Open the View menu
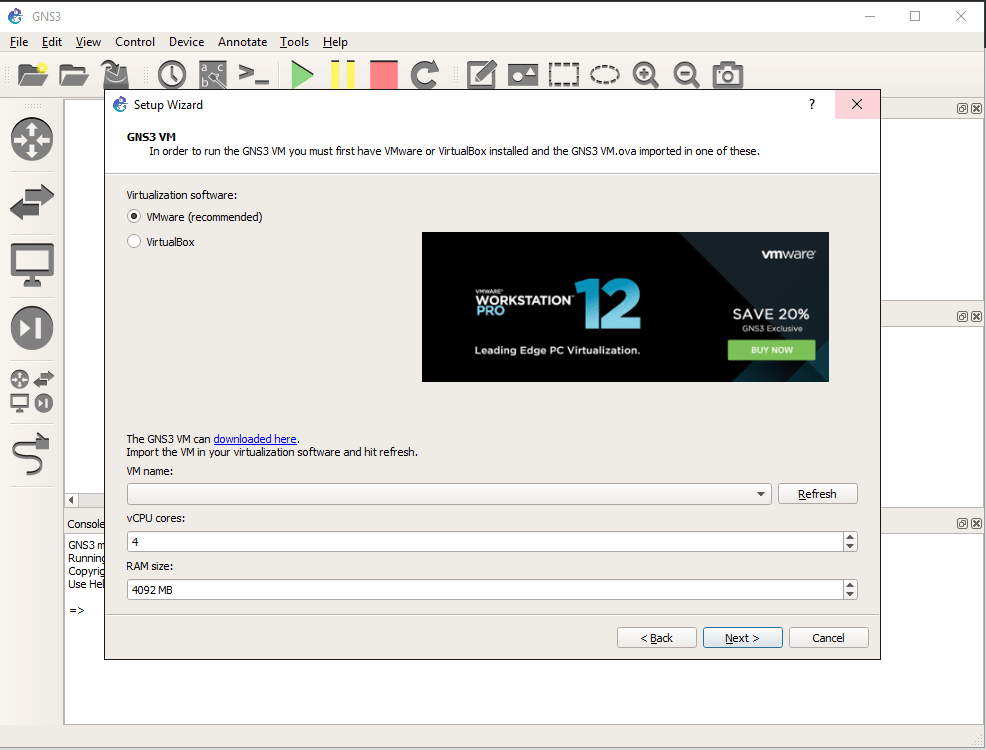Screen dimensions: 986x750 [x=88, y=41]
